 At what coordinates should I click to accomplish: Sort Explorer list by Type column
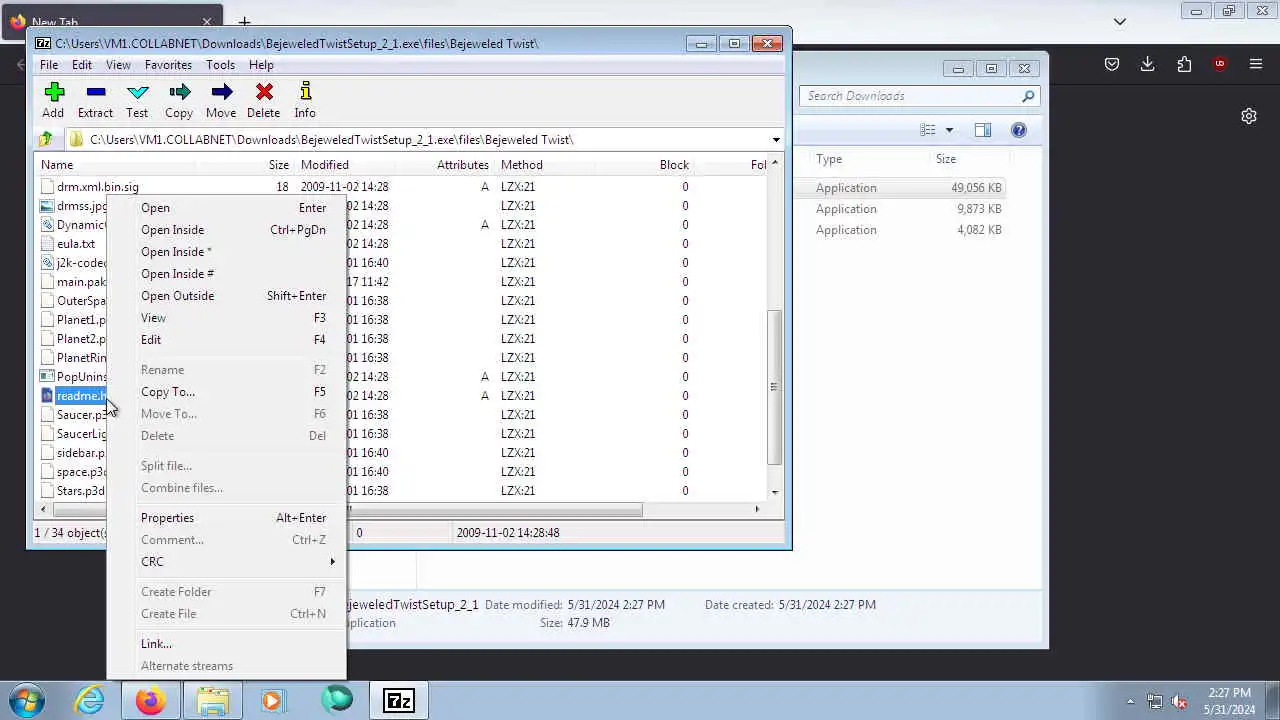(829, 159)
